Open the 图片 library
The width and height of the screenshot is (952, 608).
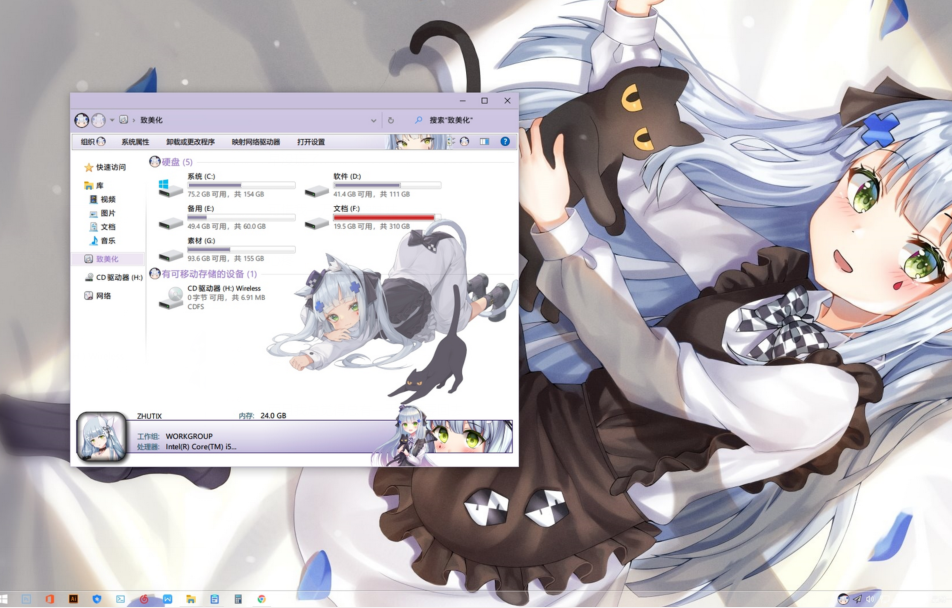coord(103,213)
